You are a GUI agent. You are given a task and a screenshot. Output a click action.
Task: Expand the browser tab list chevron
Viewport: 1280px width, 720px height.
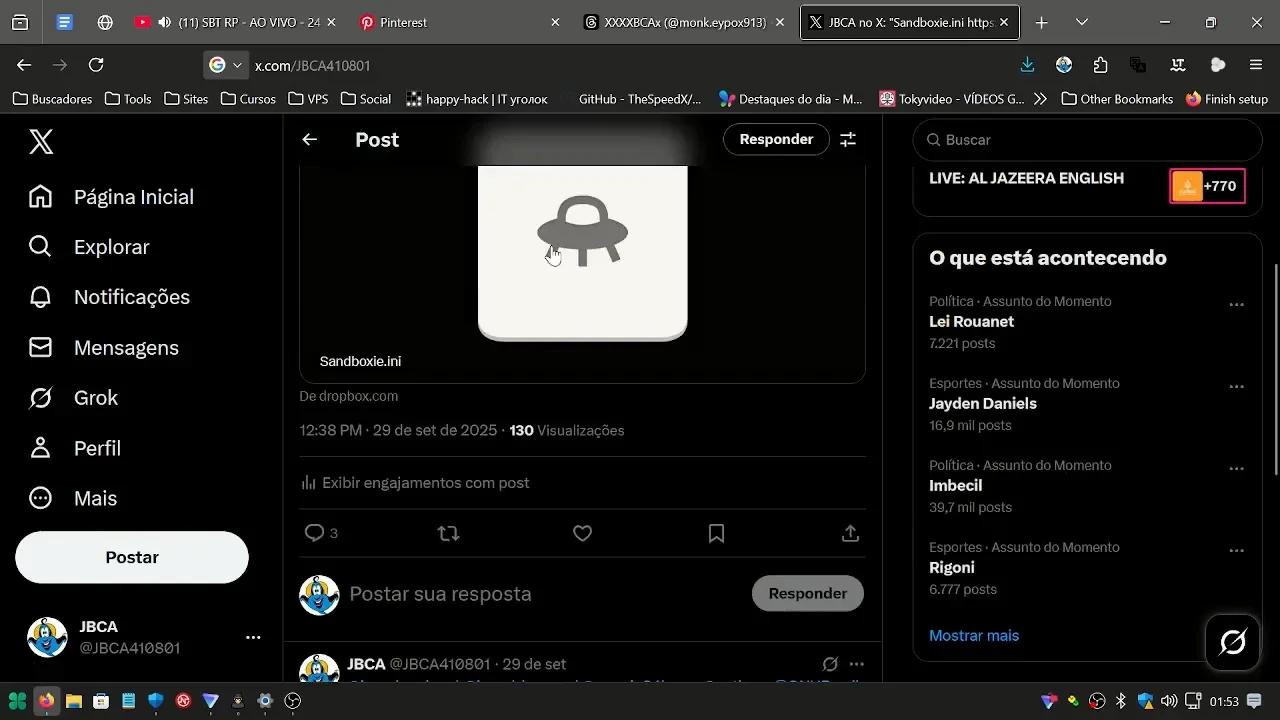(1082, 22)
